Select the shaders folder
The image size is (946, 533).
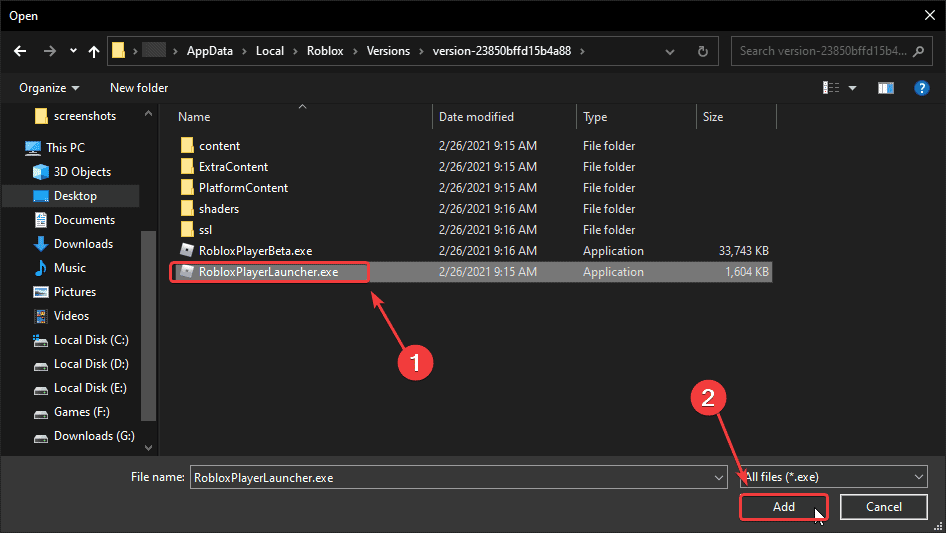coord(219,209)
